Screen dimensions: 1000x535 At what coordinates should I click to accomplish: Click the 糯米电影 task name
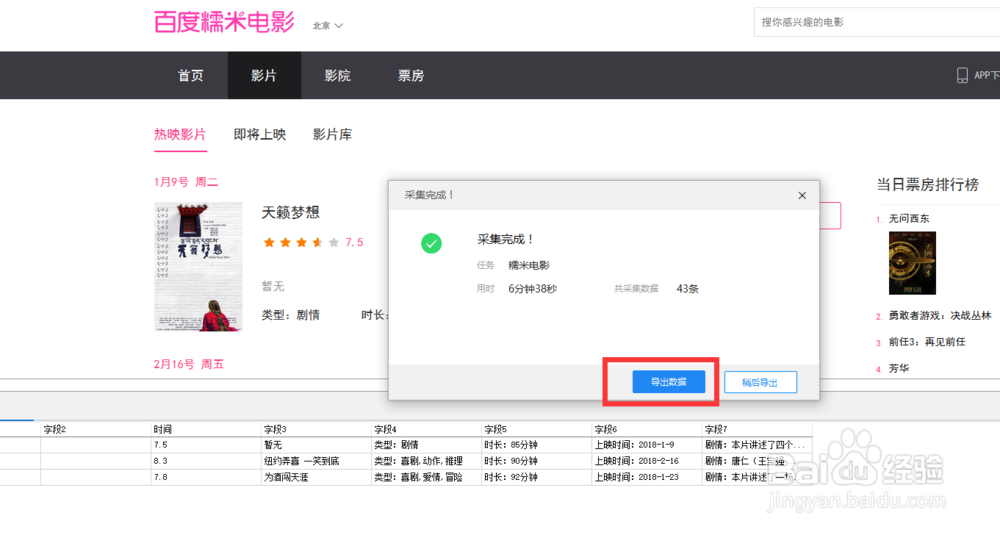coord(529,265)
